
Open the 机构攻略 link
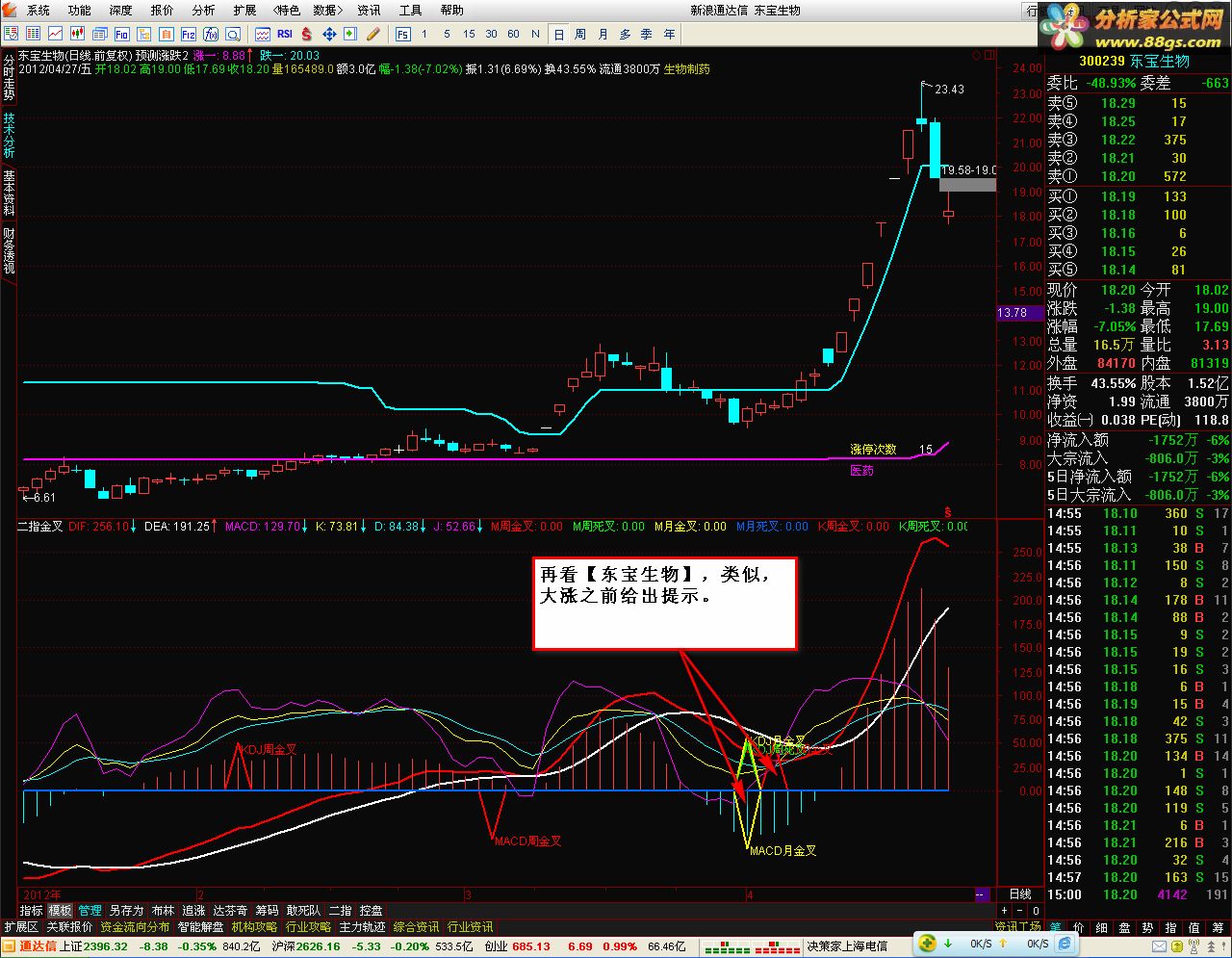(254, 927)
